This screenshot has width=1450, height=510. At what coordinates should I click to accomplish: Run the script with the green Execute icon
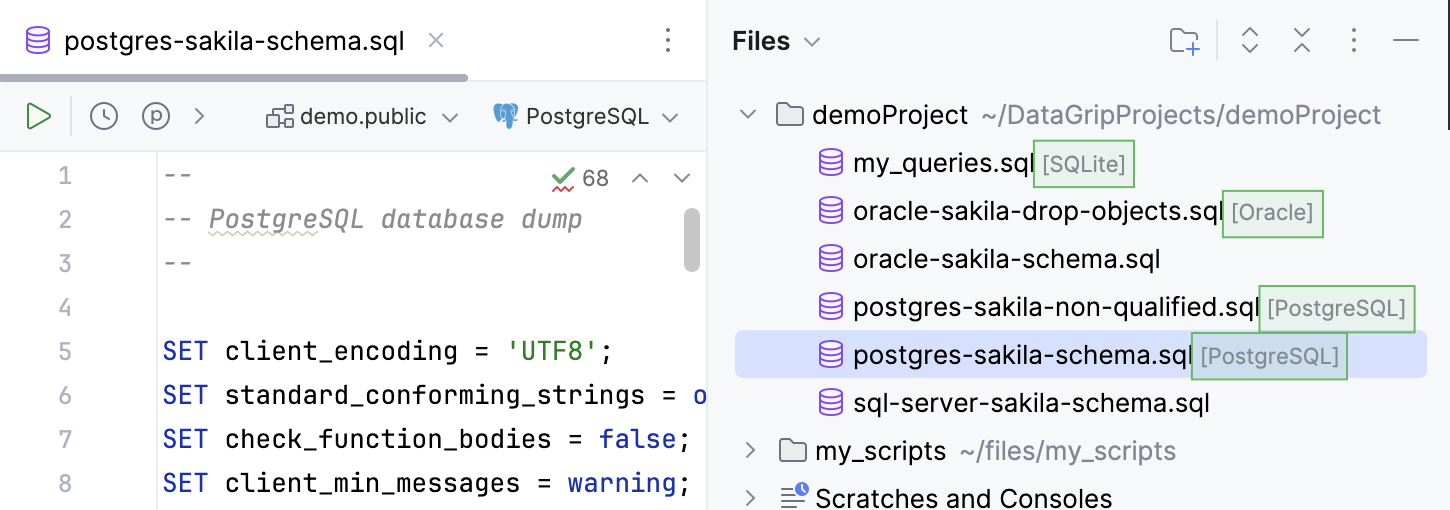pyautogui.click(x=38, y=116)
